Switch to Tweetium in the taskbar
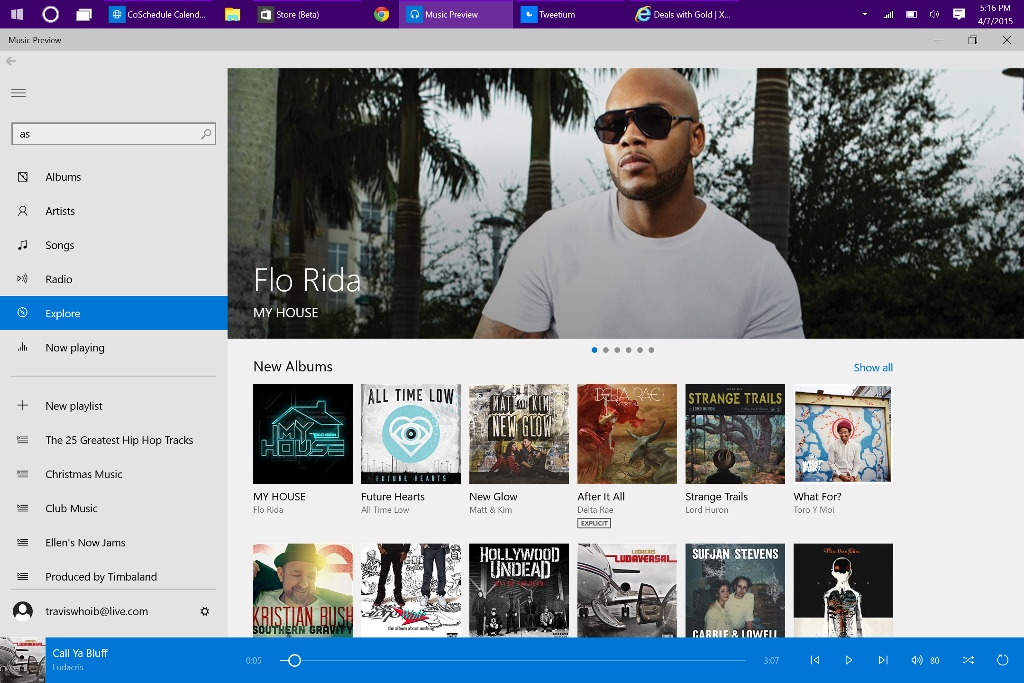Image resolution: width=1024 pixels, height=683 pixels. point(571,14)
